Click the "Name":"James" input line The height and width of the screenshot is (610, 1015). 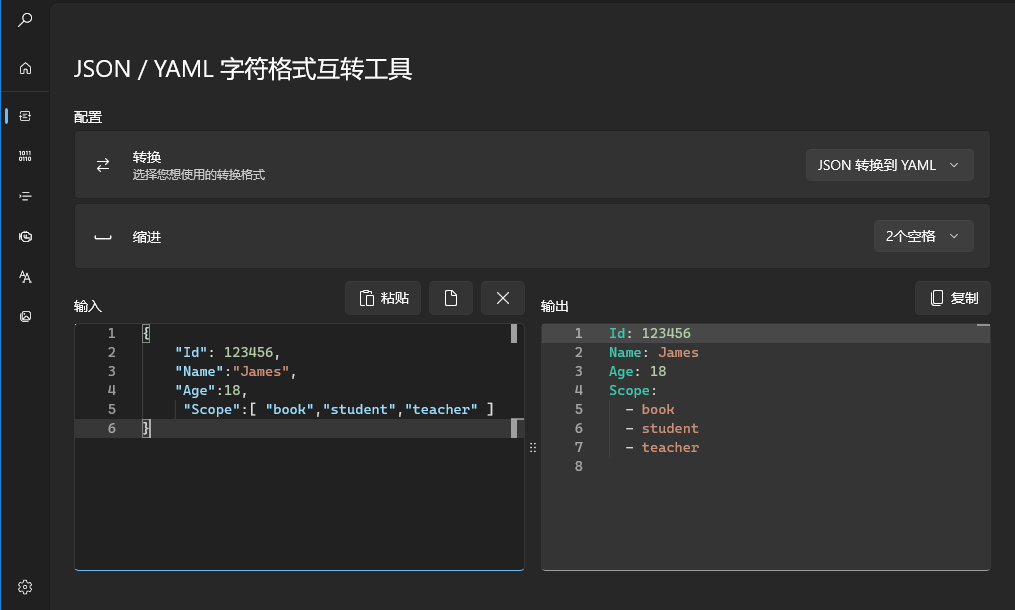(x=236, y=372)
